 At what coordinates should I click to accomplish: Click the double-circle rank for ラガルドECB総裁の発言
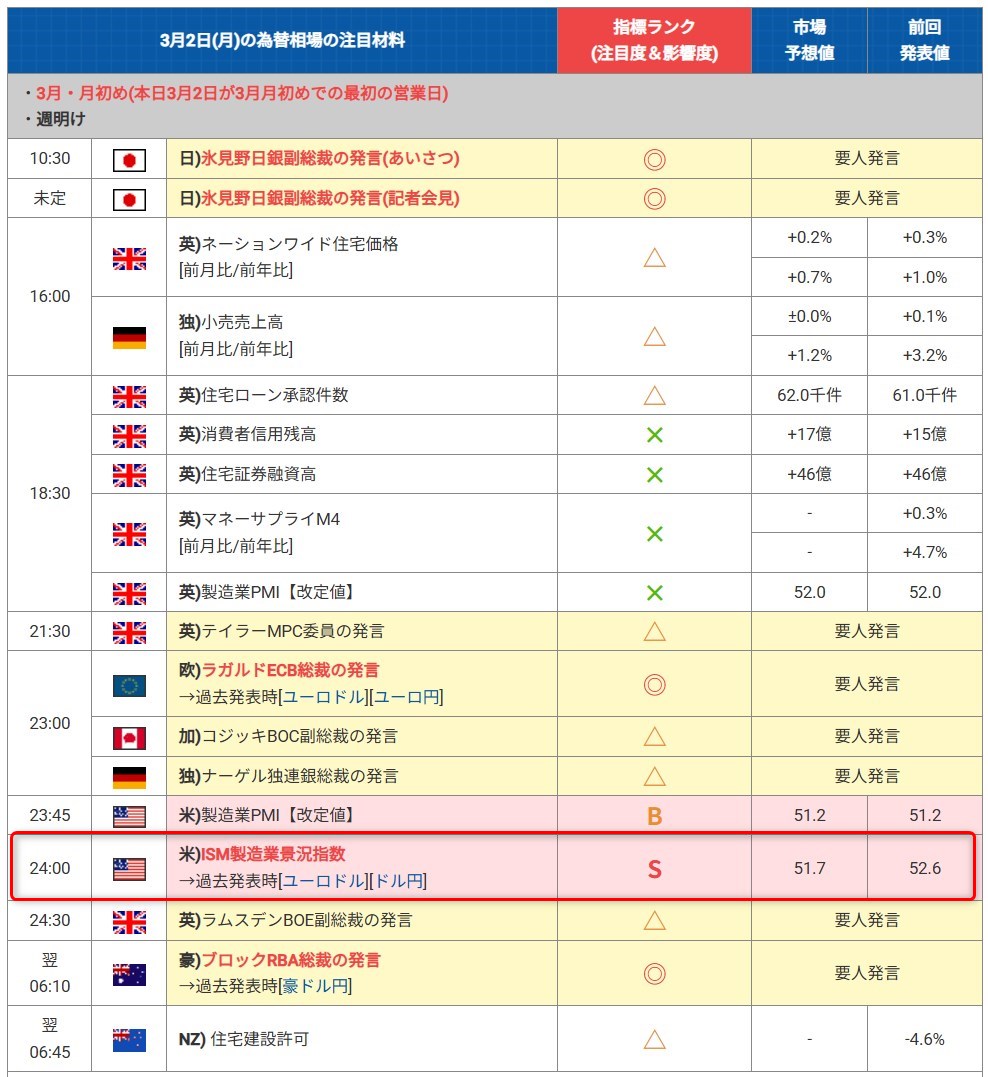coord(654,685)
